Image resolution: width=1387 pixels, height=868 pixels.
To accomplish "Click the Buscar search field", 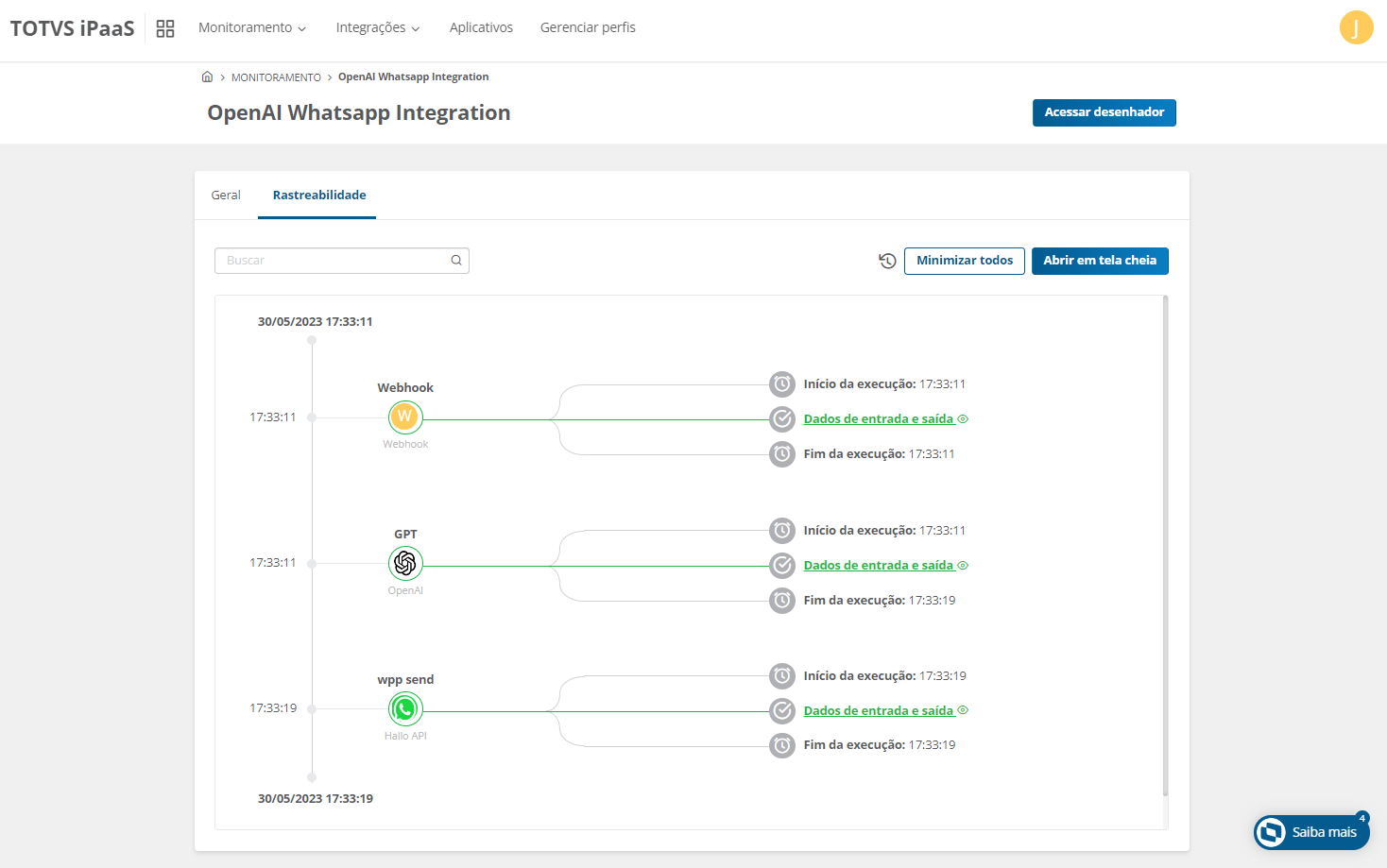I will [331, 261].
